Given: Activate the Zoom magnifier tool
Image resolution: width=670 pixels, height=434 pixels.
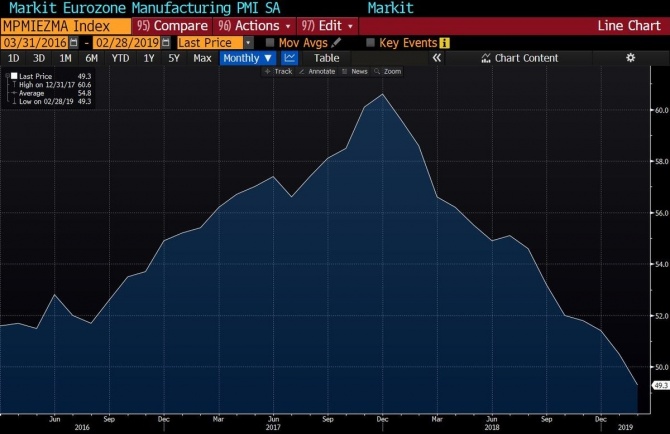Looking at the screenshot, I should [x=388, y=71].
